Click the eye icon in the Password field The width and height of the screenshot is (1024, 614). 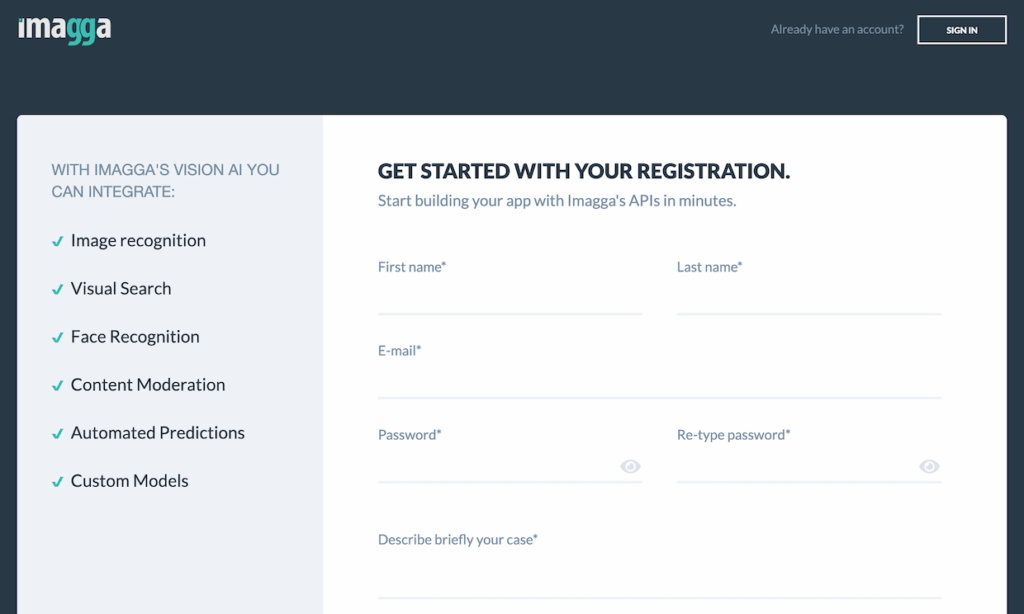pyautogui.click(x=630, y=466)
